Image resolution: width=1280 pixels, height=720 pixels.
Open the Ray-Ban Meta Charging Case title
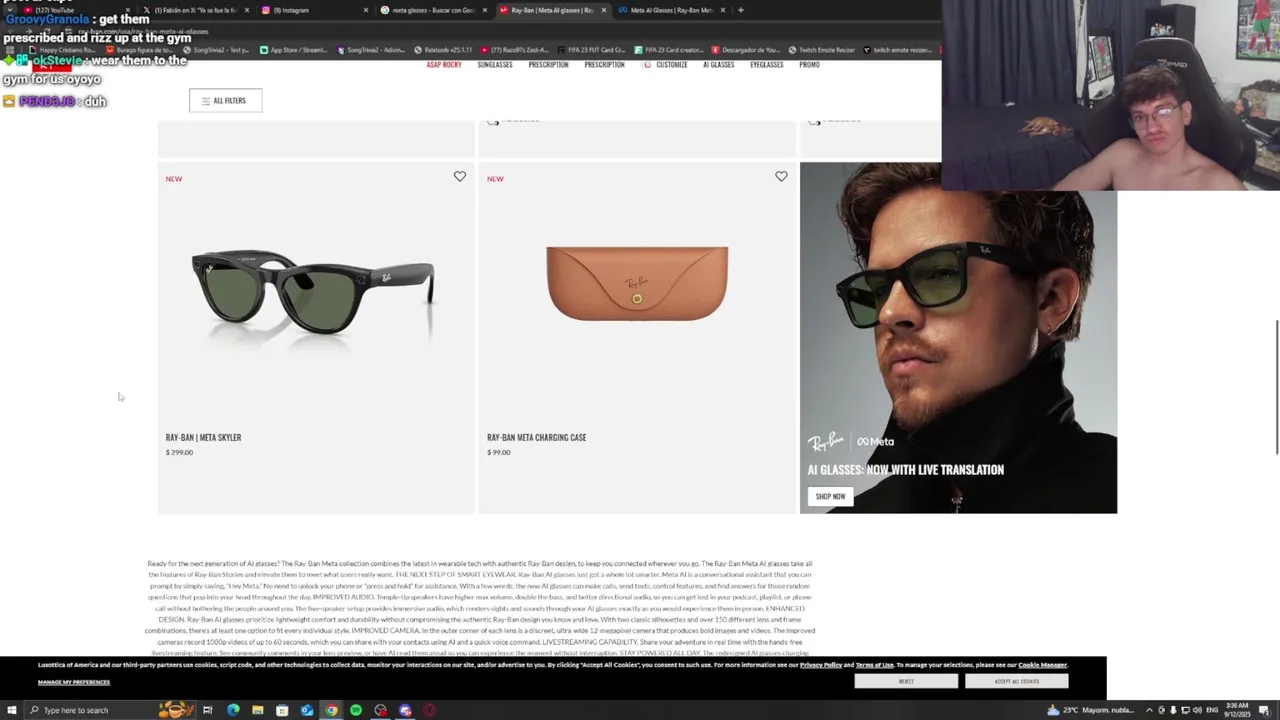[x=536, y=437]
